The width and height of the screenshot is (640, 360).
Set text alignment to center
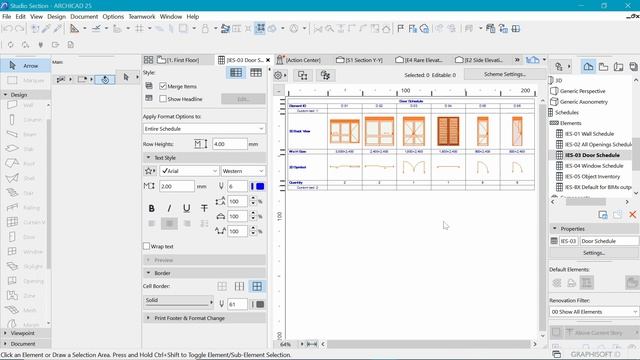[169, 223]
